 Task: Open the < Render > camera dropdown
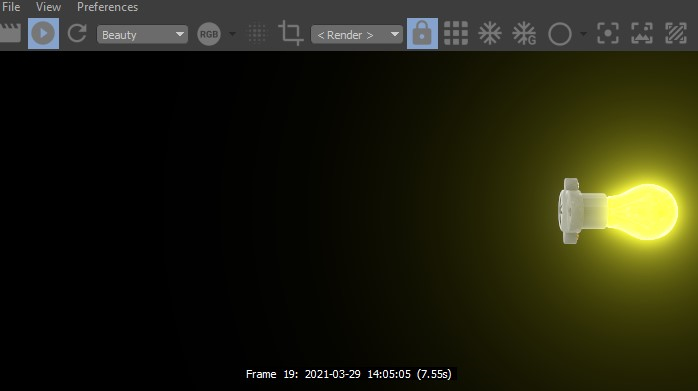[357, 34]
